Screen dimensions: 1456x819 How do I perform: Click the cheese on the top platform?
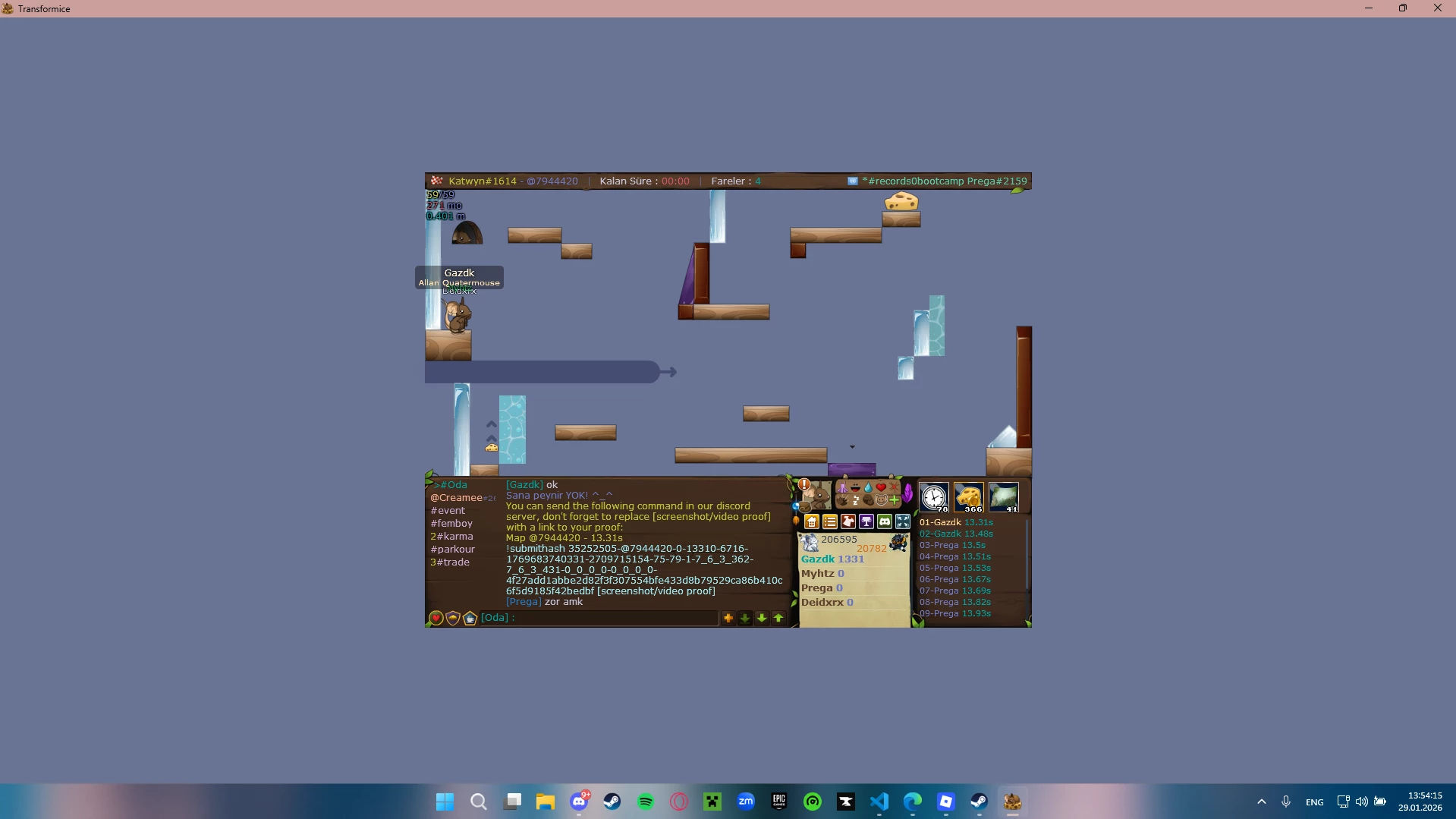point(901,201)
